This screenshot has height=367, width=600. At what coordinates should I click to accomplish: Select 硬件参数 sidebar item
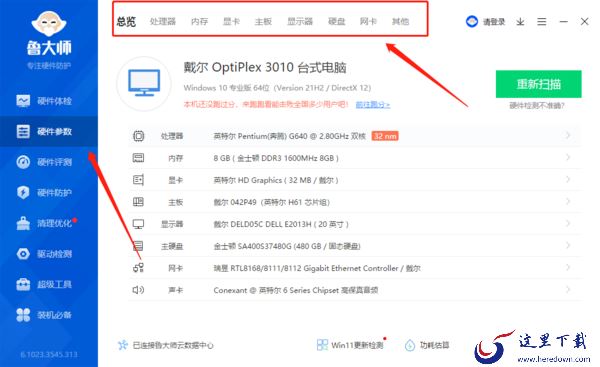coord(49,132)
